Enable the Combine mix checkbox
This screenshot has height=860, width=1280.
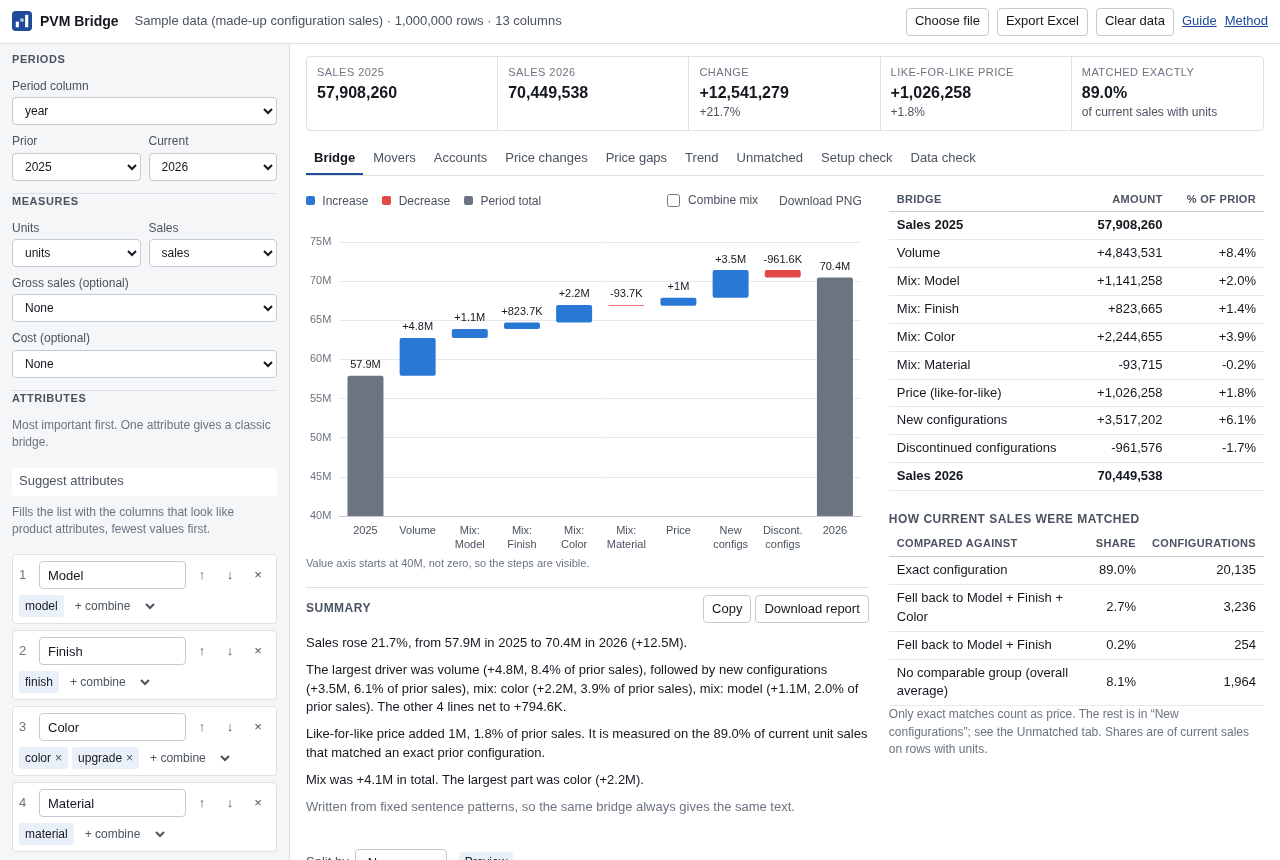[x=673, y=200]
